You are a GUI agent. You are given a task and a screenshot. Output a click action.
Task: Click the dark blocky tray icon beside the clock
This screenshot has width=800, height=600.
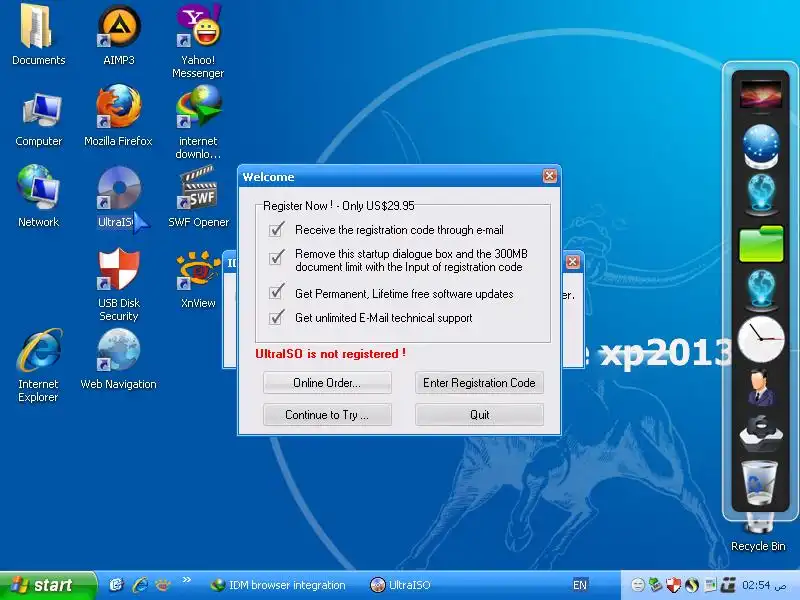[728, 585]
